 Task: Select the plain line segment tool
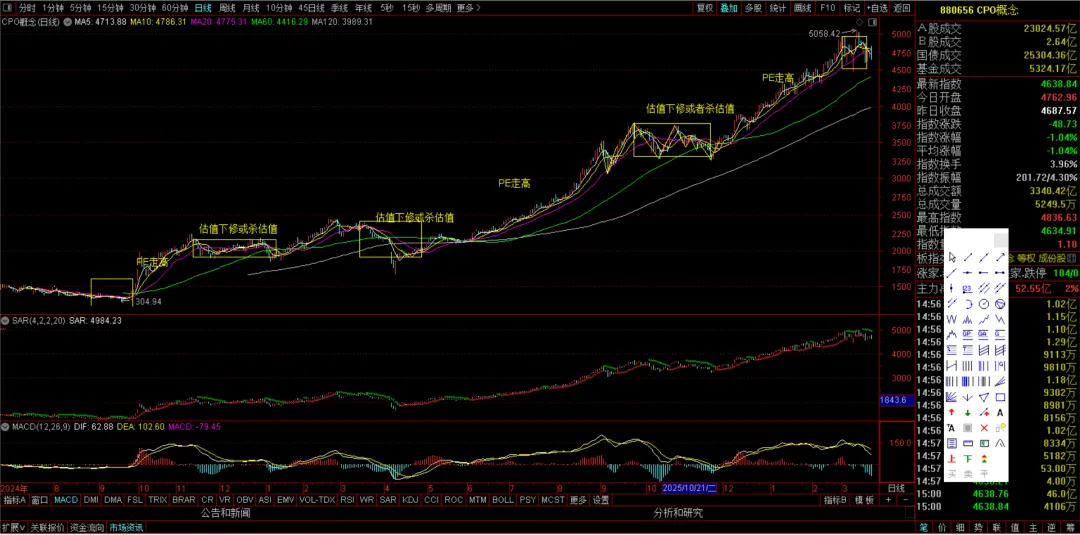(x=968, y=257)
